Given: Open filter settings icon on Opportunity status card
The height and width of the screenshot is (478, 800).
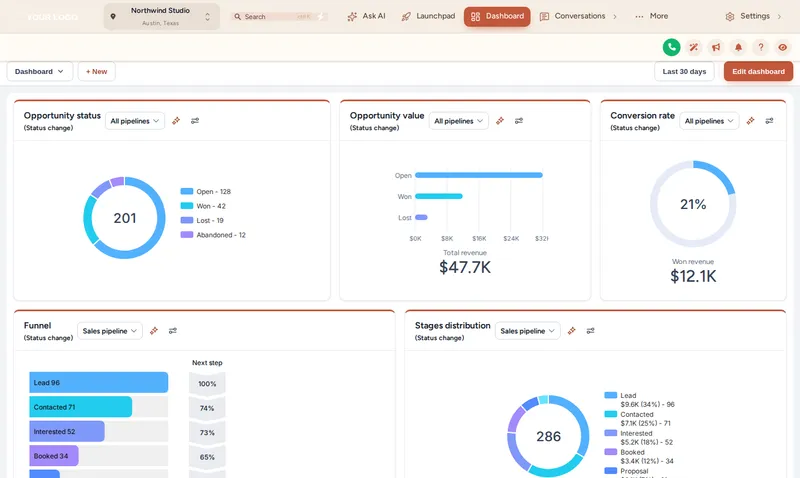Looking at the screenshot, I should (x=195, y=121).
